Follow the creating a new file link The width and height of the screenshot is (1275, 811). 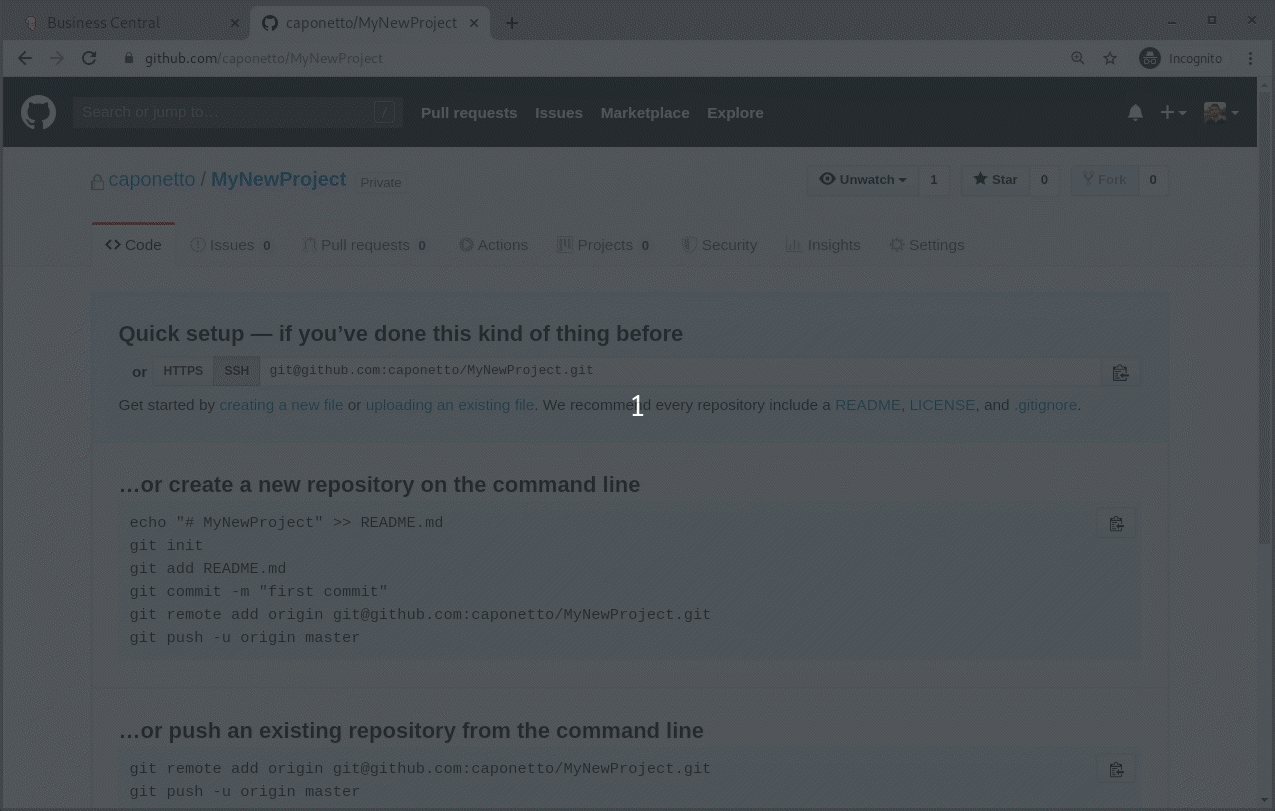[281, 405]
